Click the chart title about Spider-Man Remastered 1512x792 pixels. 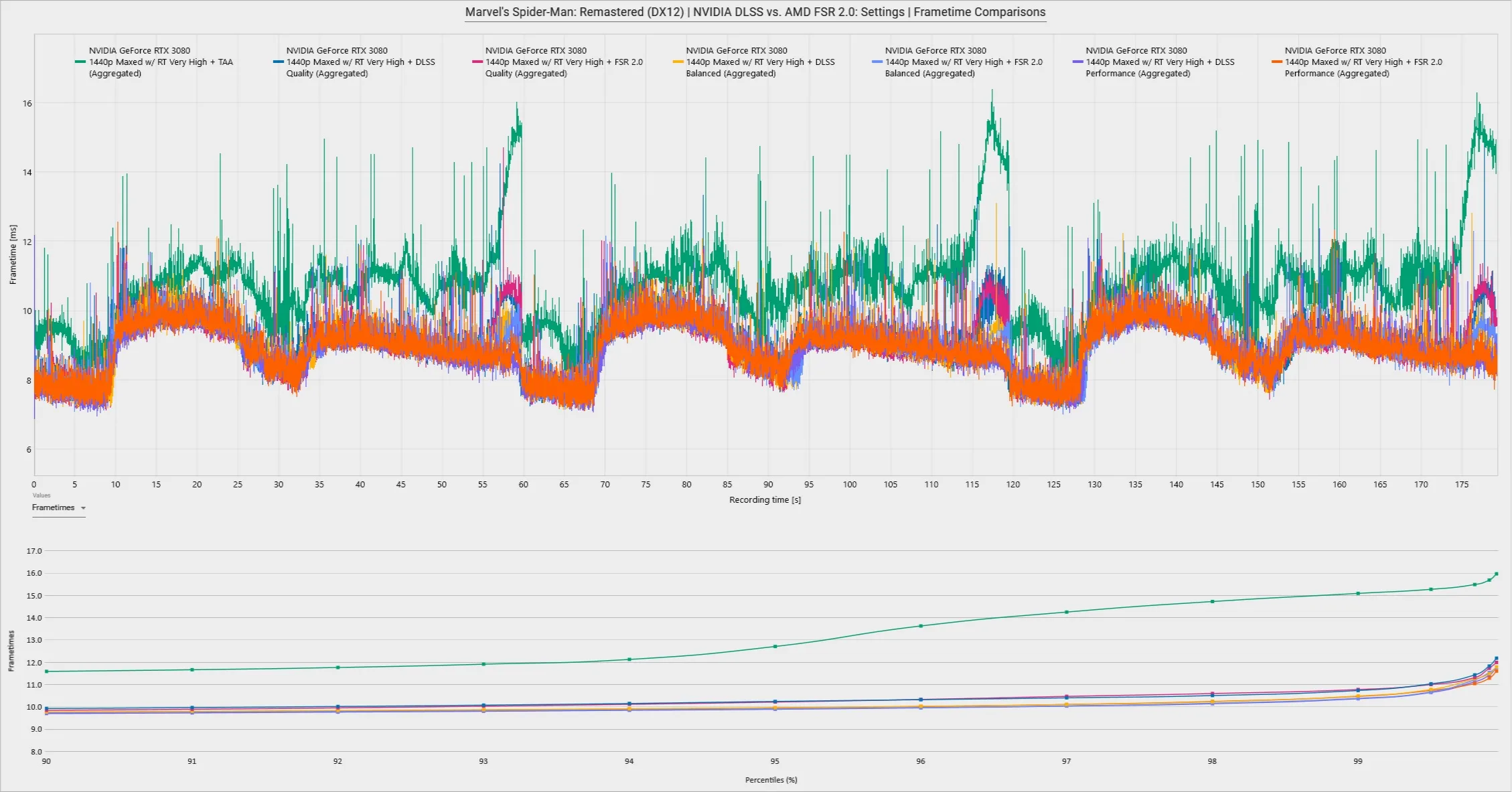click(x=755, y=12)
